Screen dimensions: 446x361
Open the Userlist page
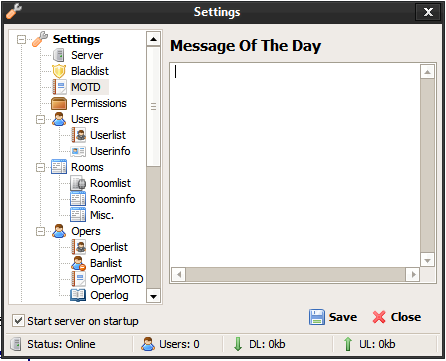point(108,135)
